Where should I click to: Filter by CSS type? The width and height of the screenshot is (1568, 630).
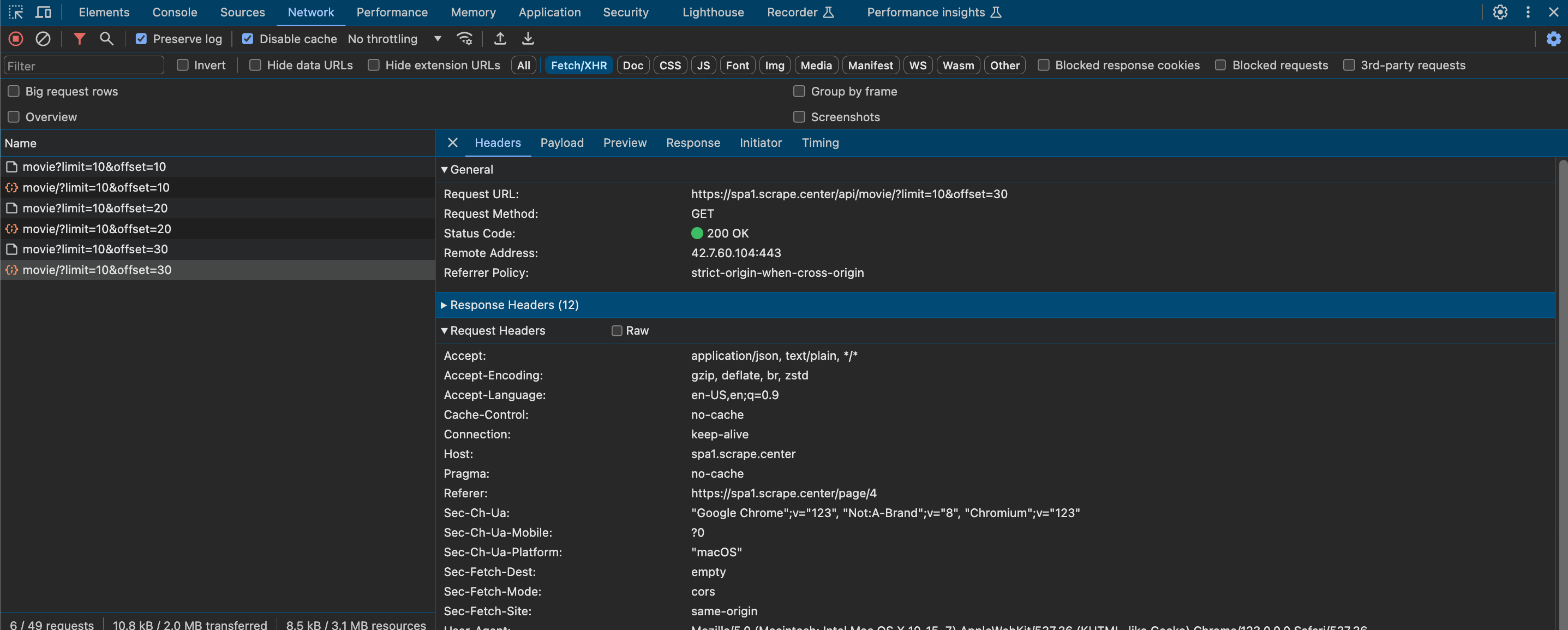(670, 65)
